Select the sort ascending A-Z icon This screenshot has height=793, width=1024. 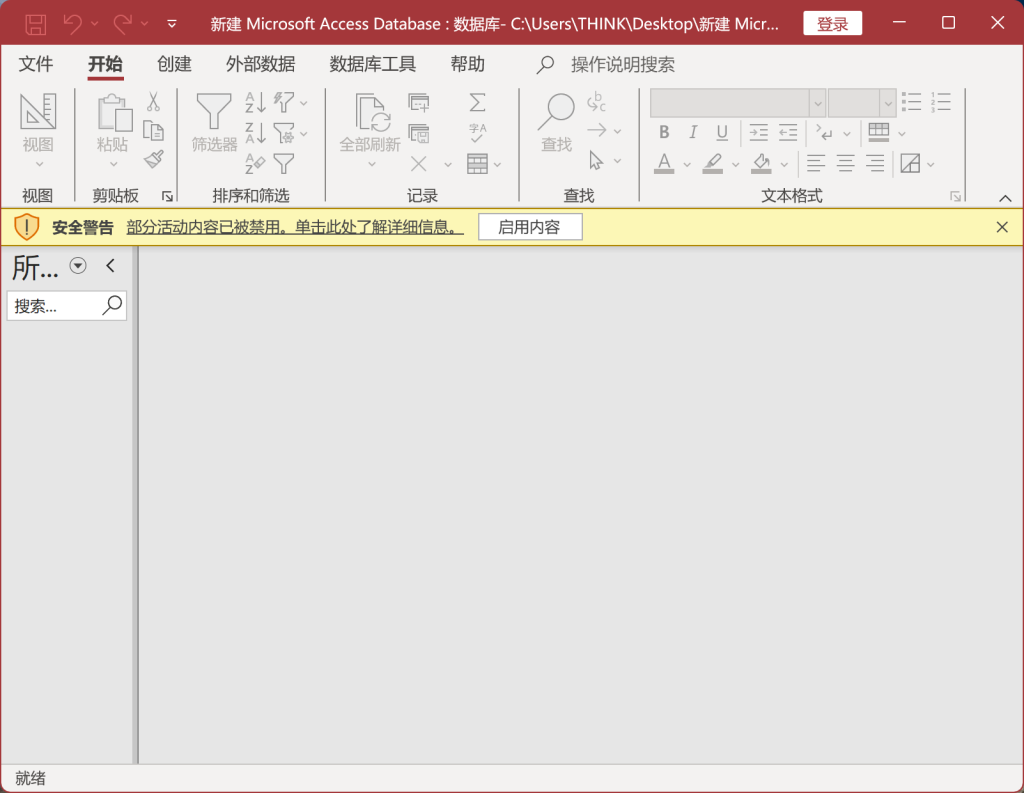(x=255, y=102)
